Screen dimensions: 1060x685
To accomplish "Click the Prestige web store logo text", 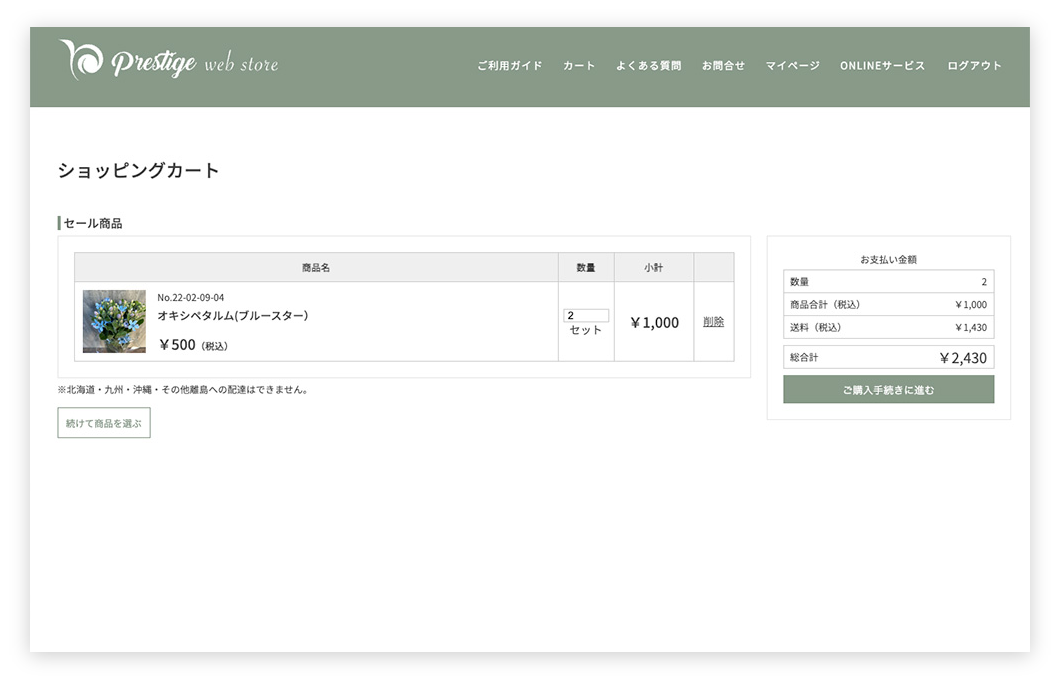I will (x=195, y=64).
